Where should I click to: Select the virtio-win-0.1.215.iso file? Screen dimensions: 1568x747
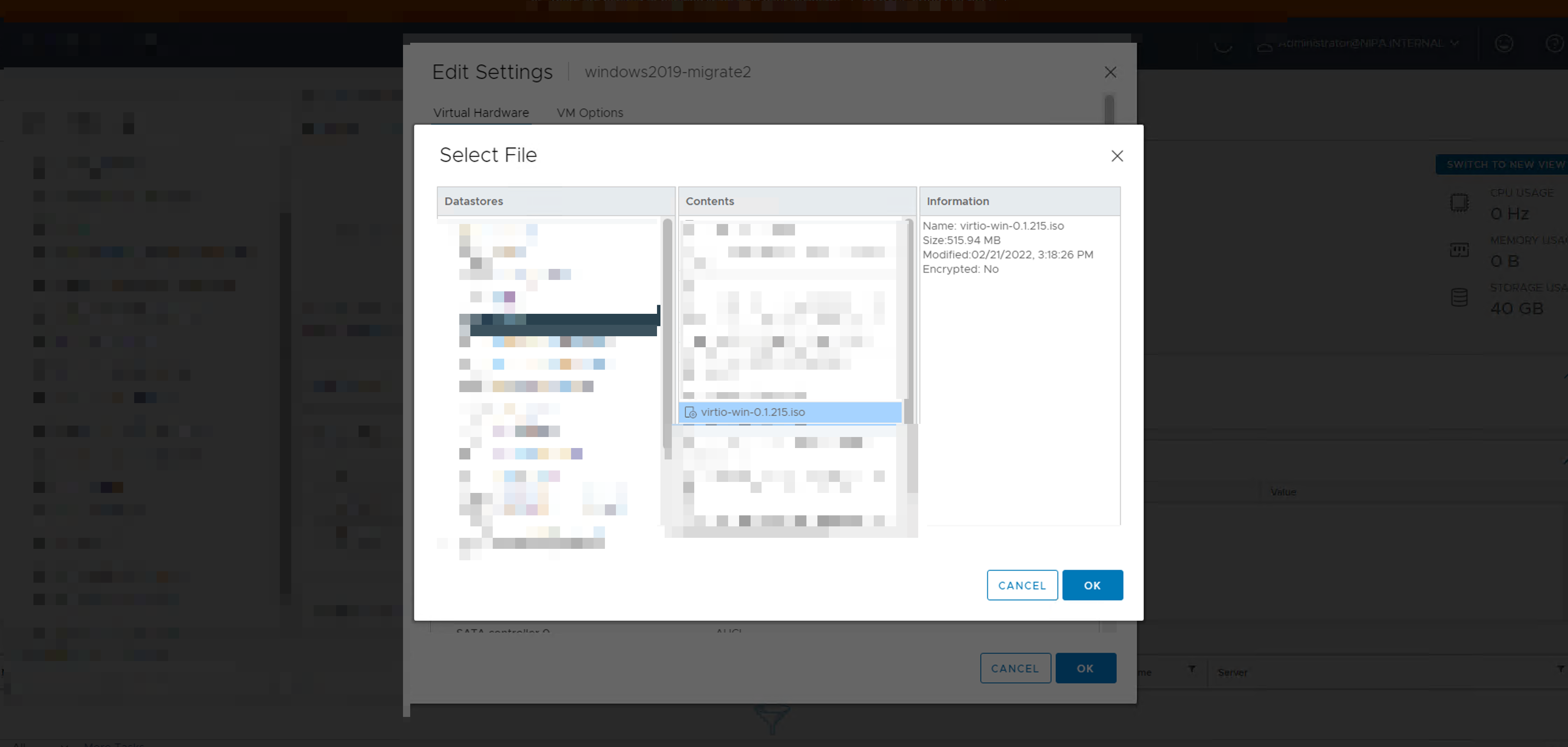click(x=753, y=412)
